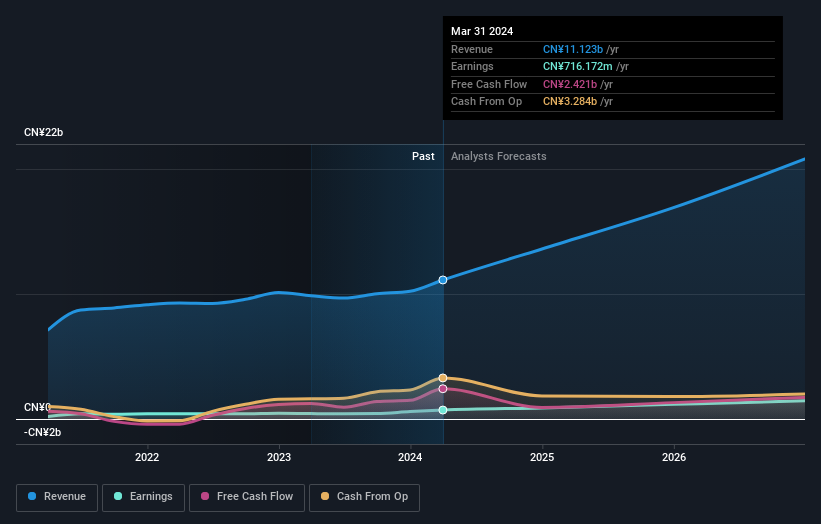This screenshot has height=524, width=821.
Task: Click the 2023 x-axis label
Action: pyautogui.click(x=279, y=457)
